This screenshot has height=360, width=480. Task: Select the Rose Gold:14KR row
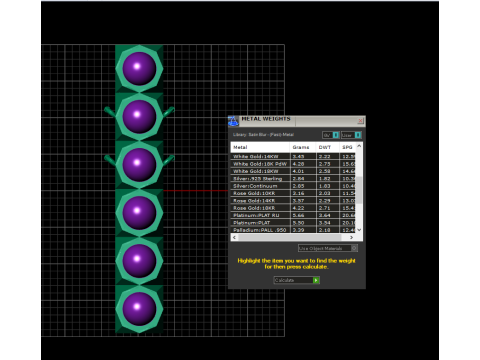coord(293,200)
